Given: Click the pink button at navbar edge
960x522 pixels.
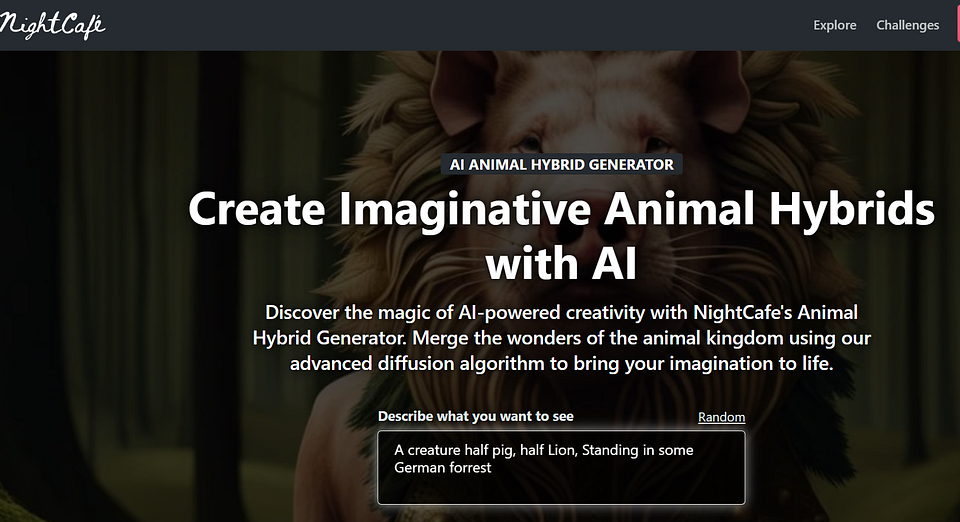Looking at the screenshot, I should (x=958, y=25).
